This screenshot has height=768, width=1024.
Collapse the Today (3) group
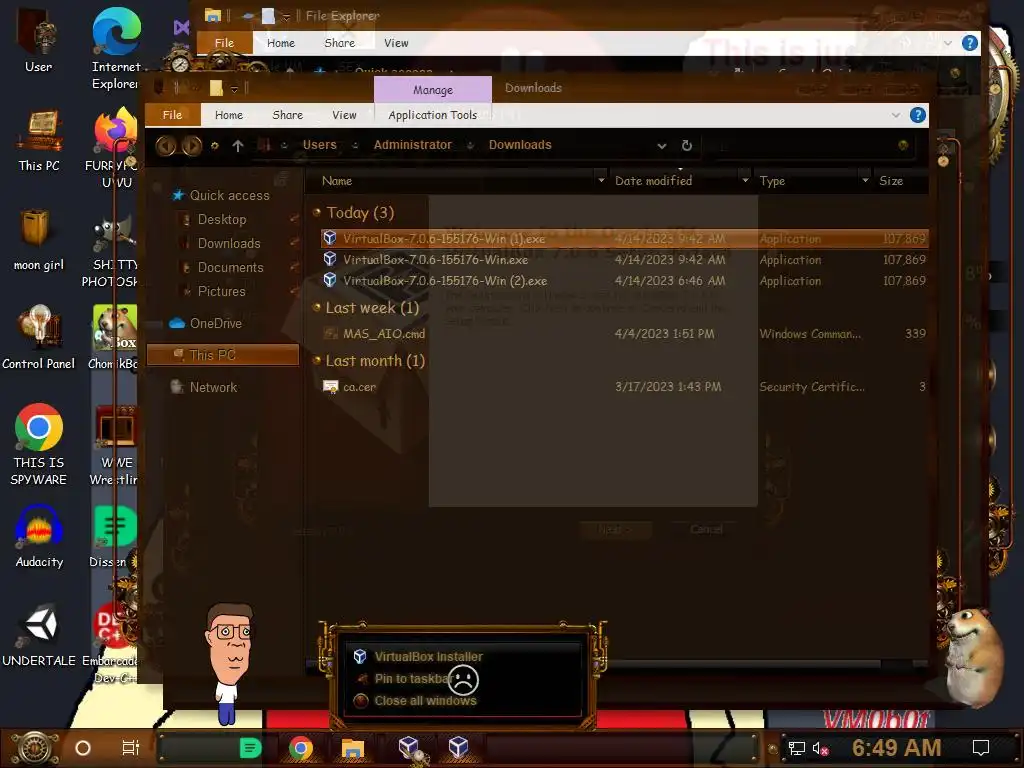pyautogui.click(x=317, y=212)
